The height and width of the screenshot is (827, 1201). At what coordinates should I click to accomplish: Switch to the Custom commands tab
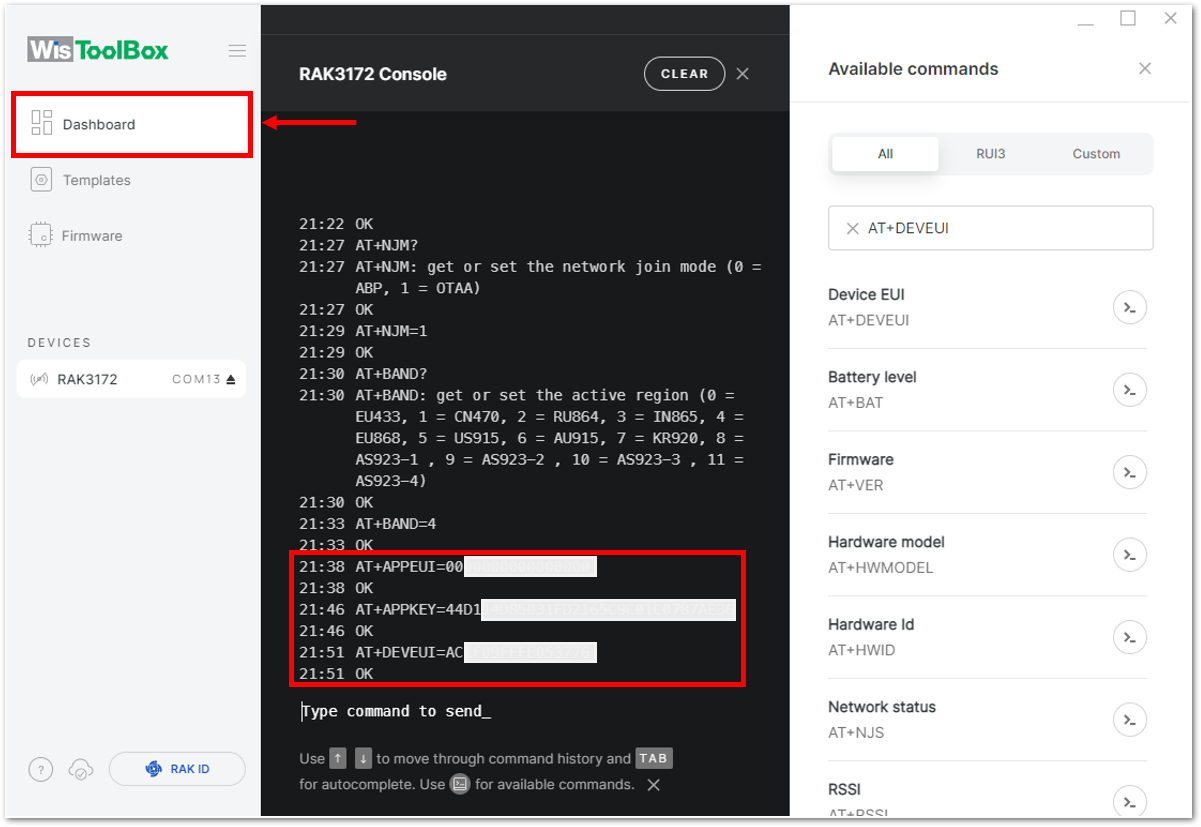tap(1096, 154)
